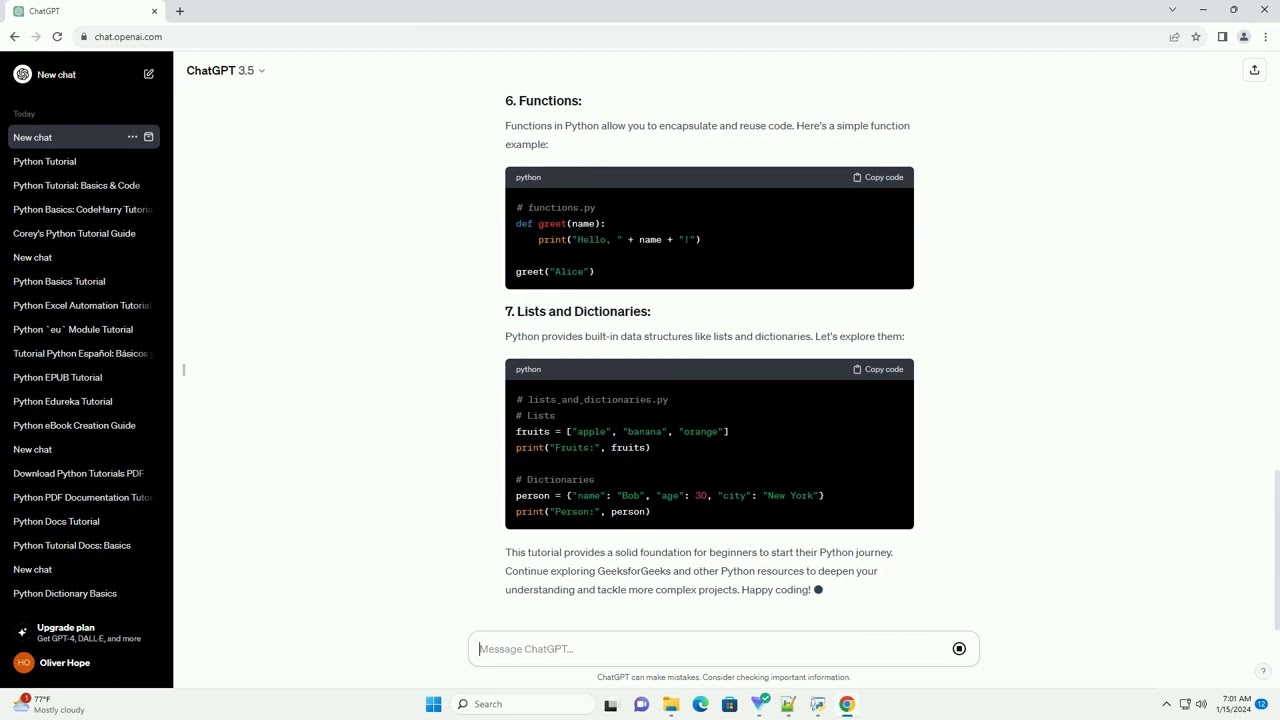Click the help question mark icon
This screenshot has height=720, width=1280.
[1263, 671]
